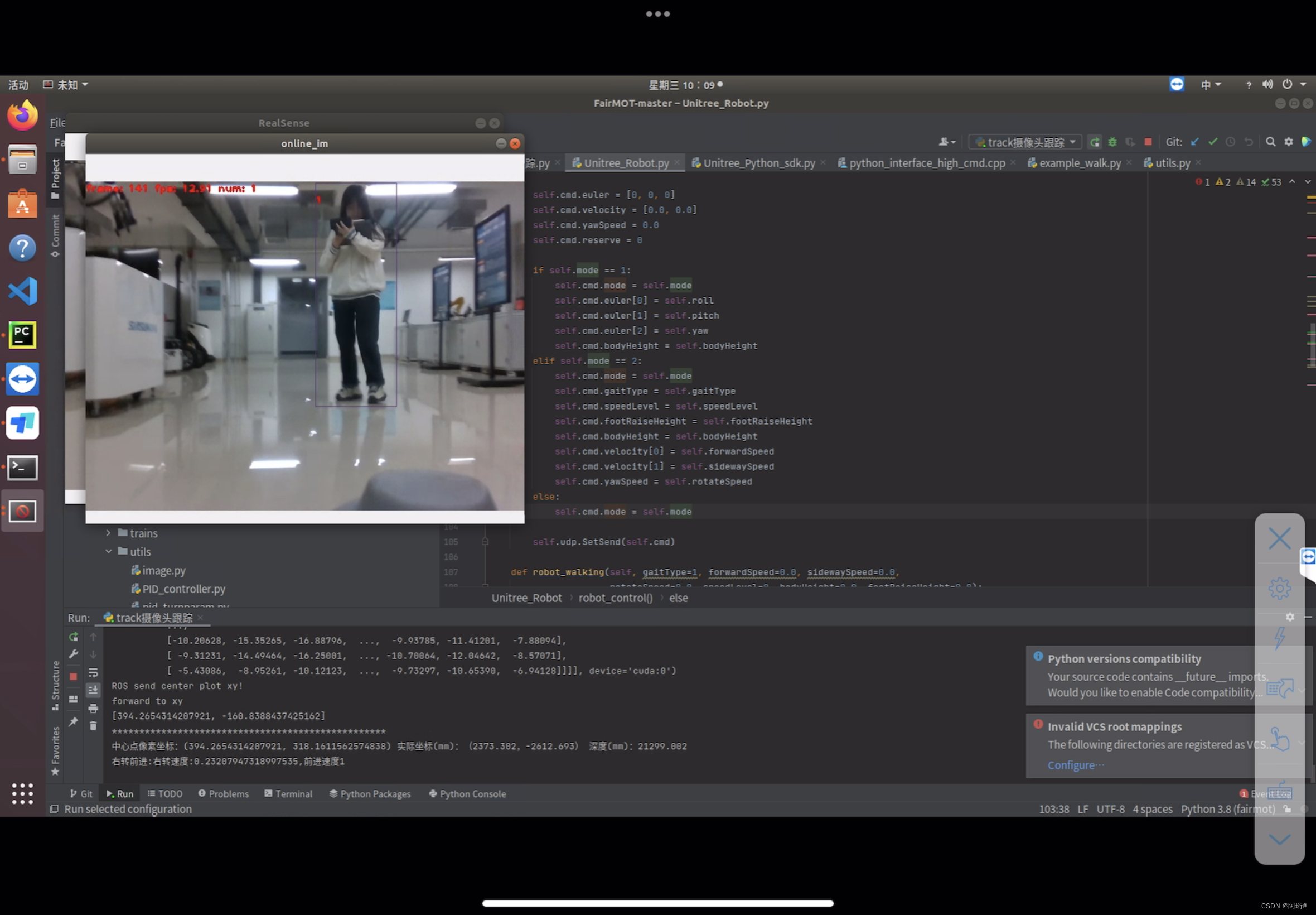This screenshot has width=1316, height=915.
Task: Click the Git commit checkmark icon
Action: pyautogui.click(x=1212, y=142)
